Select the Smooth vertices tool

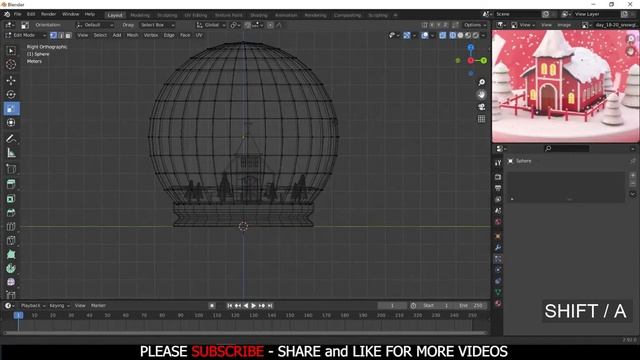click(x=11, y=282)
